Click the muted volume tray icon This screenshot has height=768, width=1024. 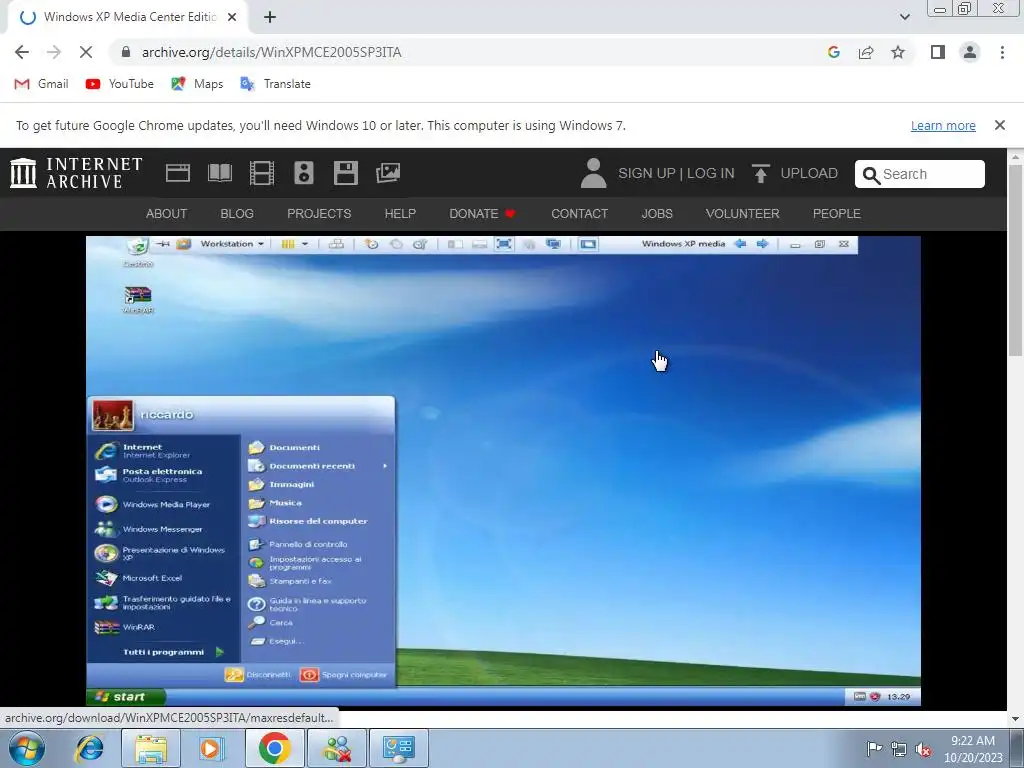[923, 749]
